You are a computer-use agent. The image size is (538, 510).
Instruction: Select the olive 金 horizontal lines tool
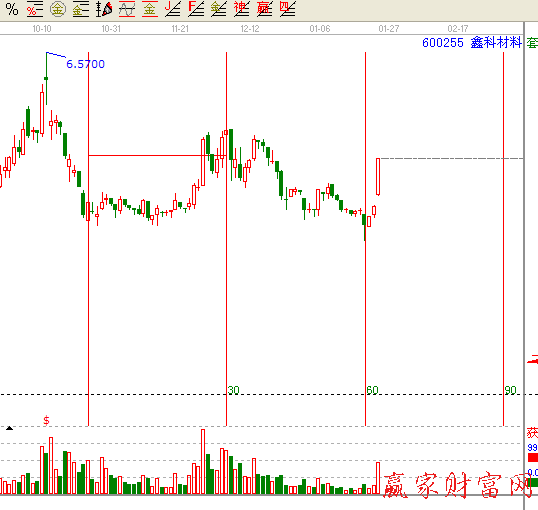point(81,9)
